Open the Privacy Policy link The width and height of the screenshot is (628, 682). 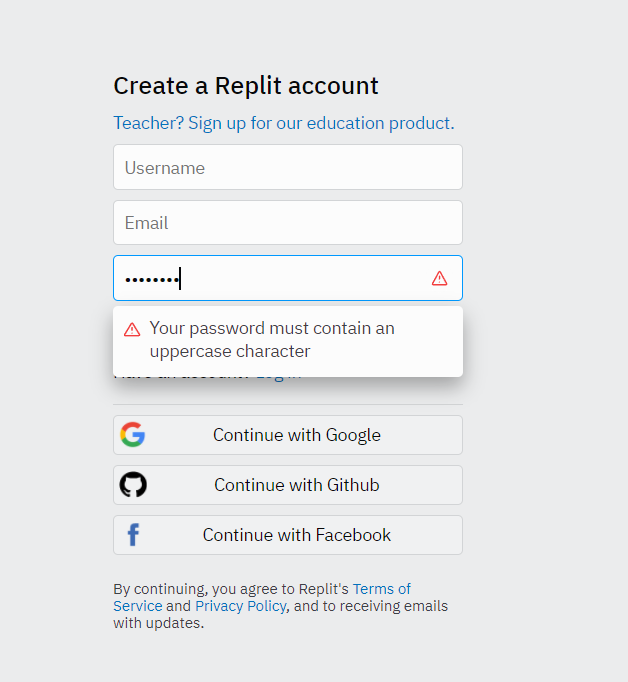coord(240,606)
